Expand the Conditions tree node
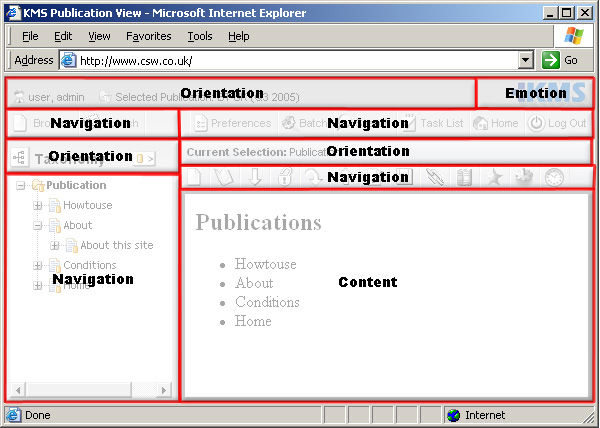 (x=38, y=266)
